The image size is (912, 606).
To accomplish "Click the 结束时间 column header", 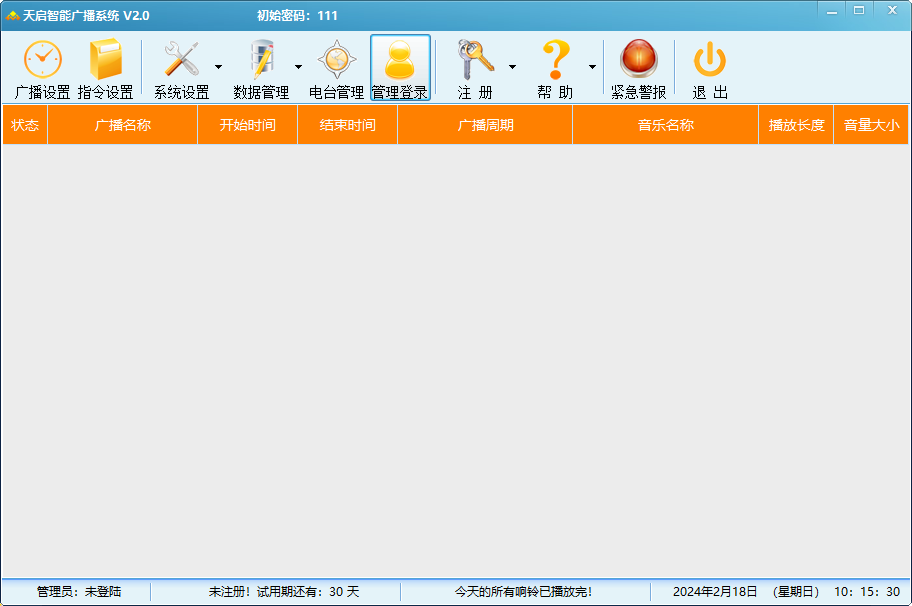I will click(x=348, y=125).
